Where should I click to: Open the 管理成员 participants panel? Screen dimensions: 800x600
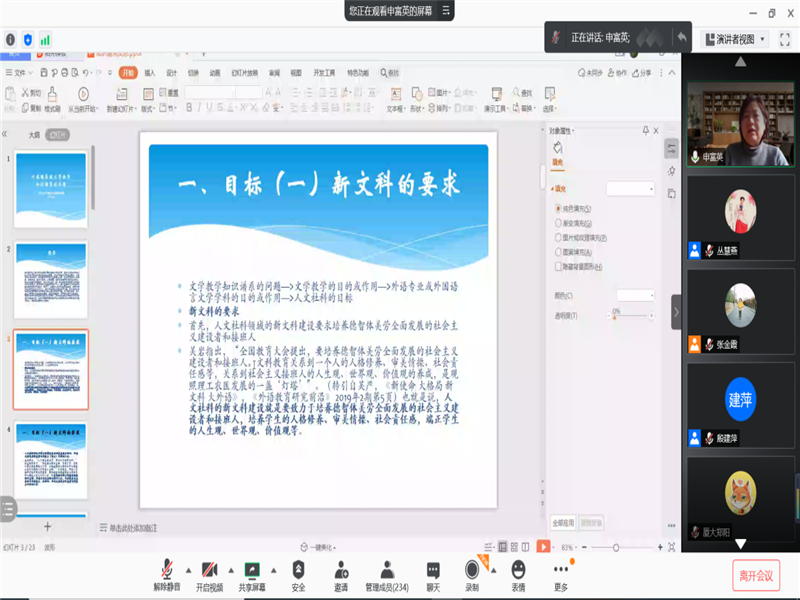(x=387, y=569)
